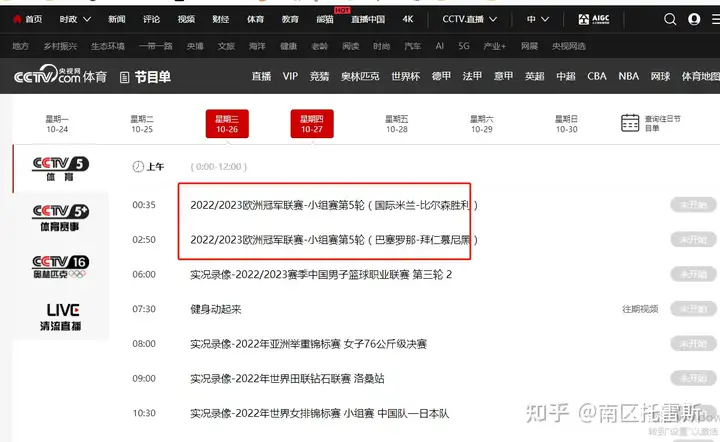Screen dimensions: 720x442
Task: Open the 奥林匹克 link in sports nav
Action: pyautogui.click(x=360, y=76)
